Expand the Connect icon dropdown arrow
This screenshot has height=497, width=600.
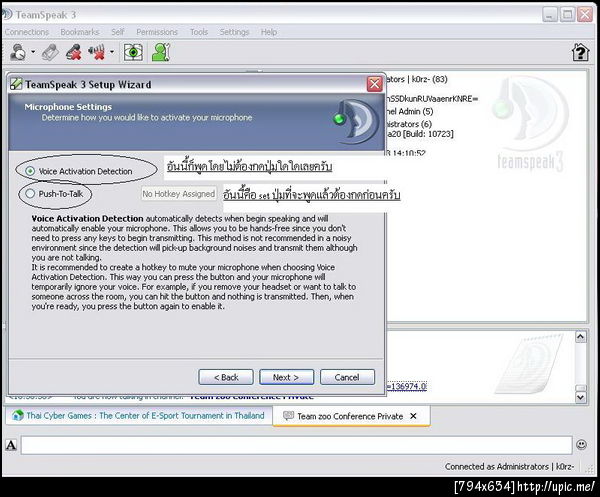[x=33, y=51]
